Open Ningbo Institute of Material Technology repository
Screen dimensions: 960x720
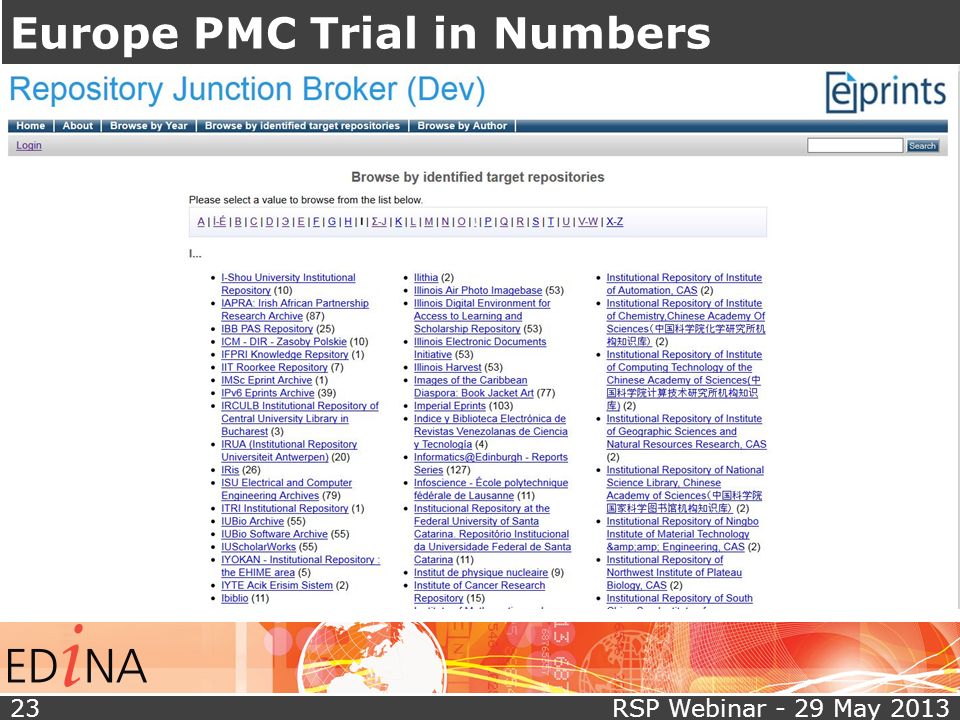click(682, 534)
